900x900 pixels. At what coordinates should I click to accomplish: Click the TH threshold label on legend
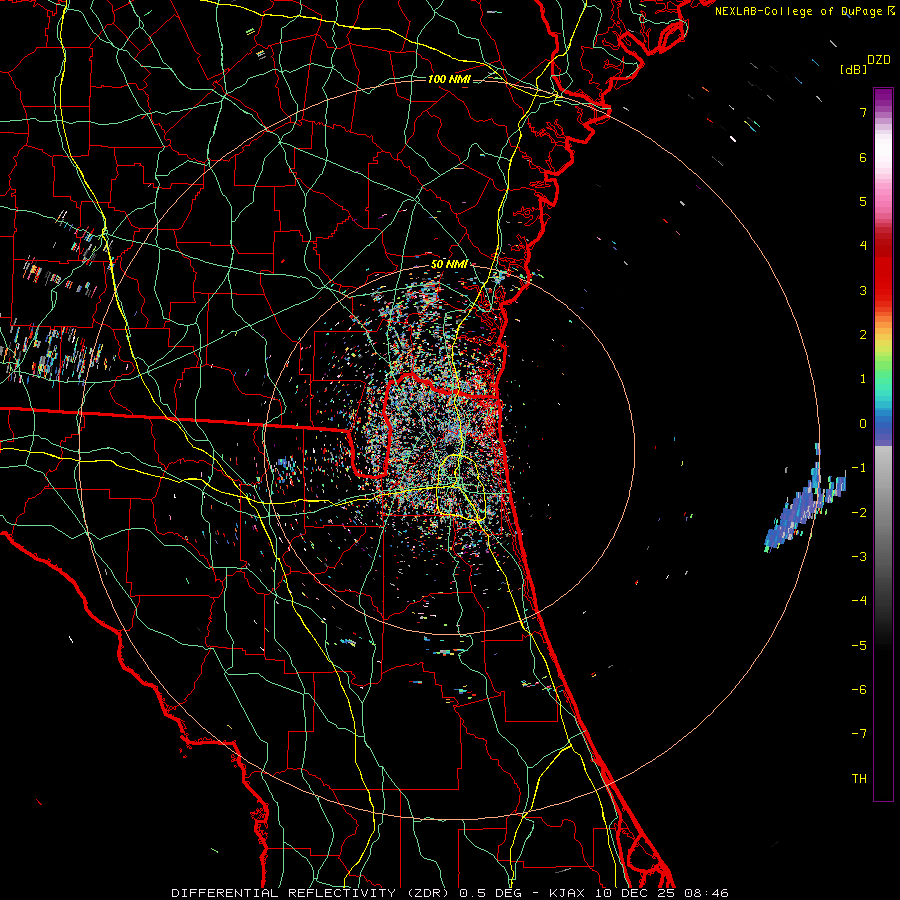859,779
